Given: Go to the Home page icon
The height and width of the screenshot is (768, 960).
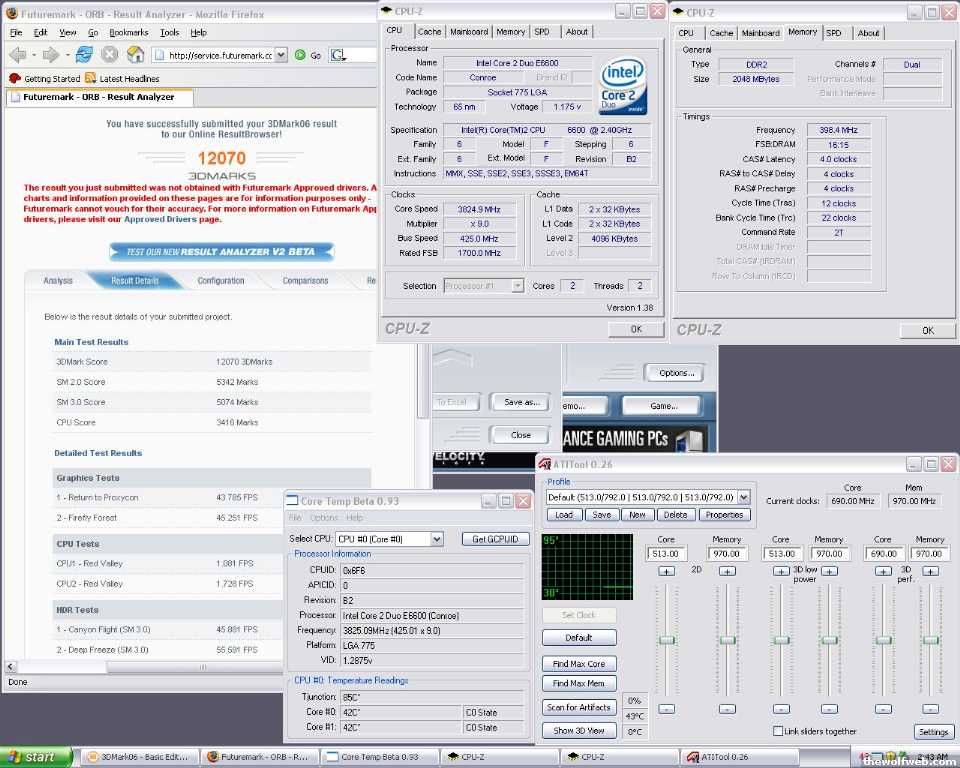Looking at the screenshot, I should 137,55.
